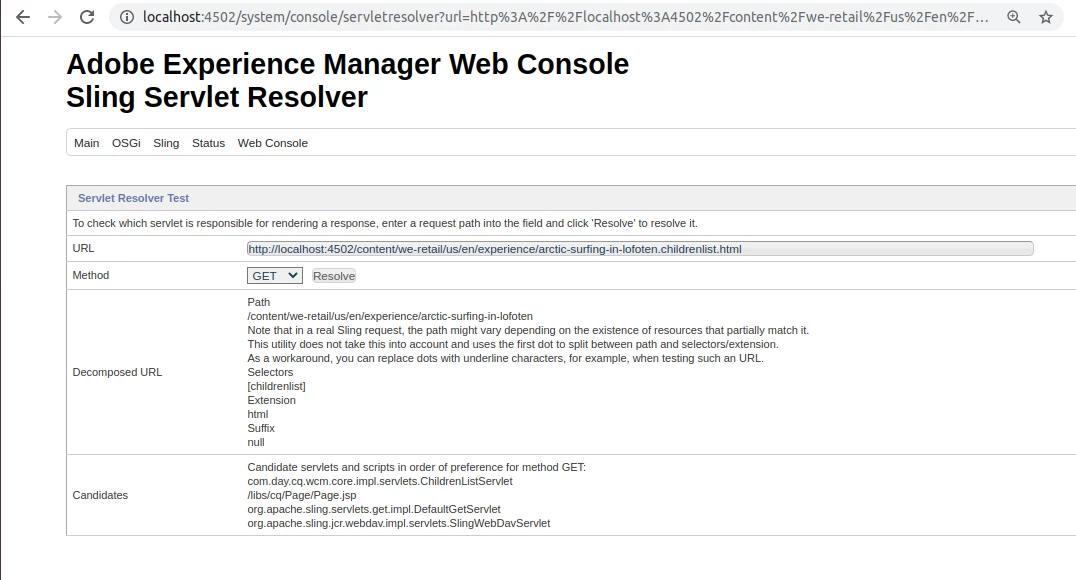The width and height of the screenshot is (1076, 580).
Task: Click the Extension label in decomposed URL
Action: click(x=272, y=400)
